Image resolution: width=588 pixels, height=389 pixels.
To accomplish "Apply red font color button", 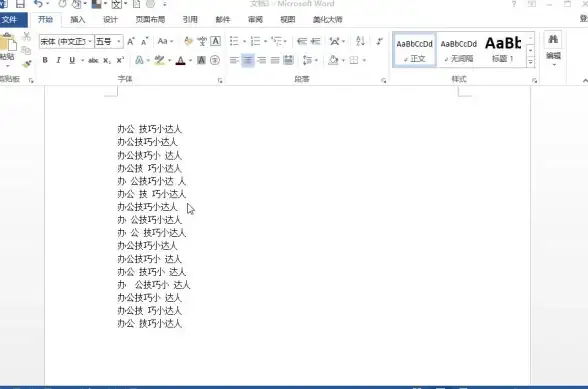I will coord(180,60).
